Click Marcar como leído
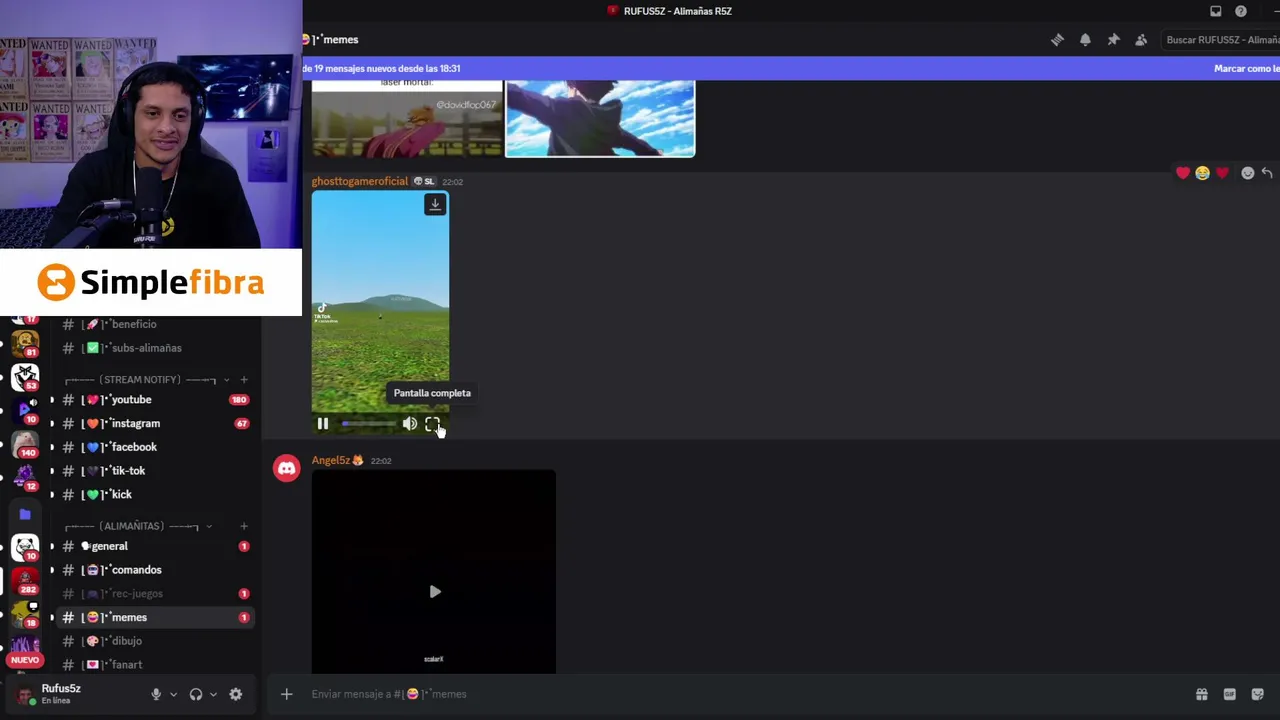 pos(1246,69)
